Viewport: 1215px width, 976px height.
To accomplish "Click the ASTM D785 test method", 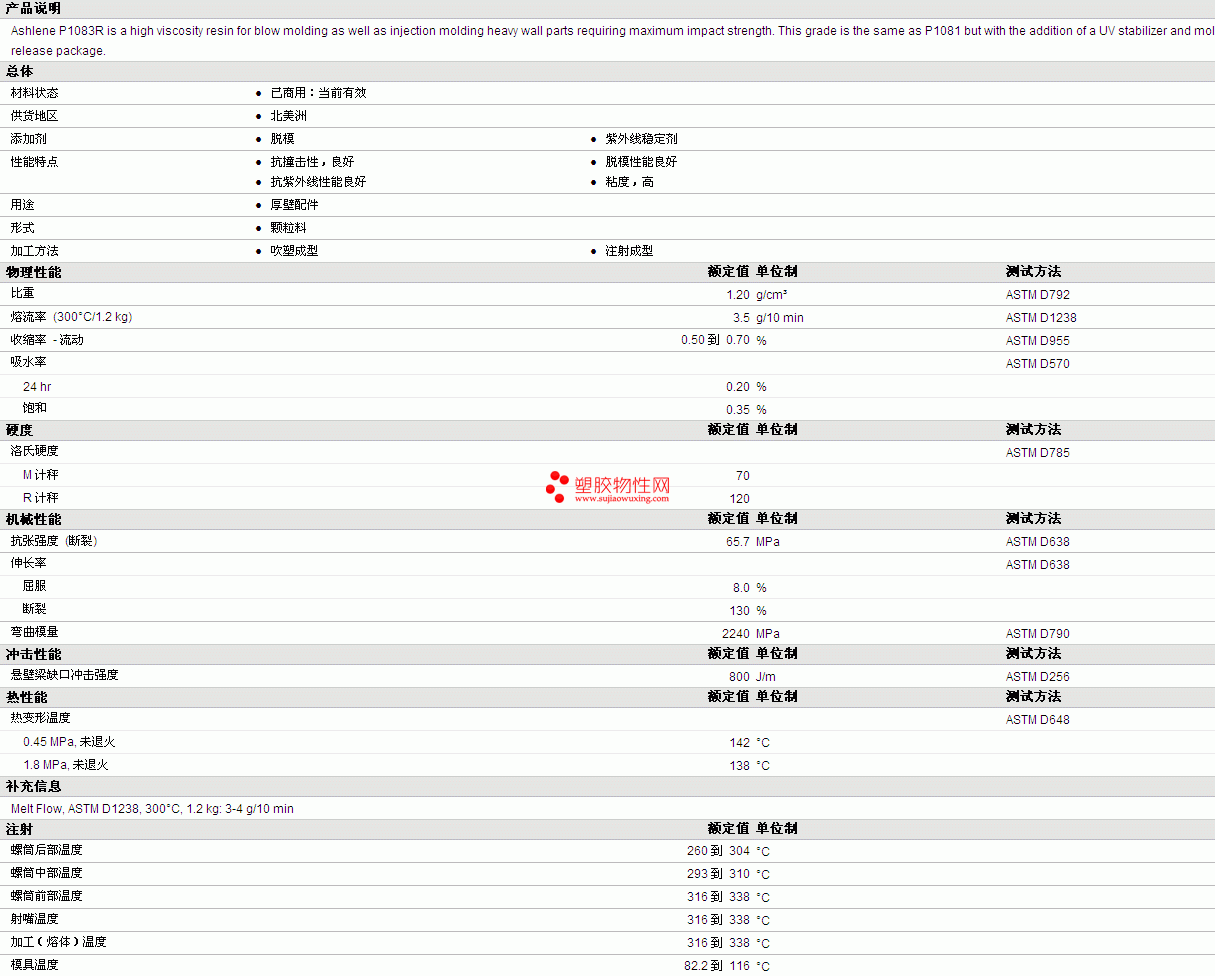I will point(1038,453).
